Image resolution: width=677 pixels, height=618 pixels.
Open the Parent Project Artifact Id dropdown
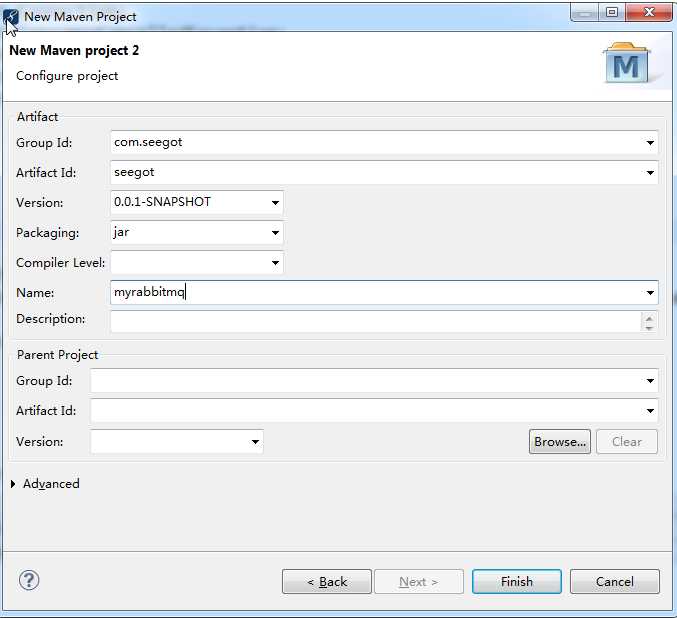[x=650, y=411]
